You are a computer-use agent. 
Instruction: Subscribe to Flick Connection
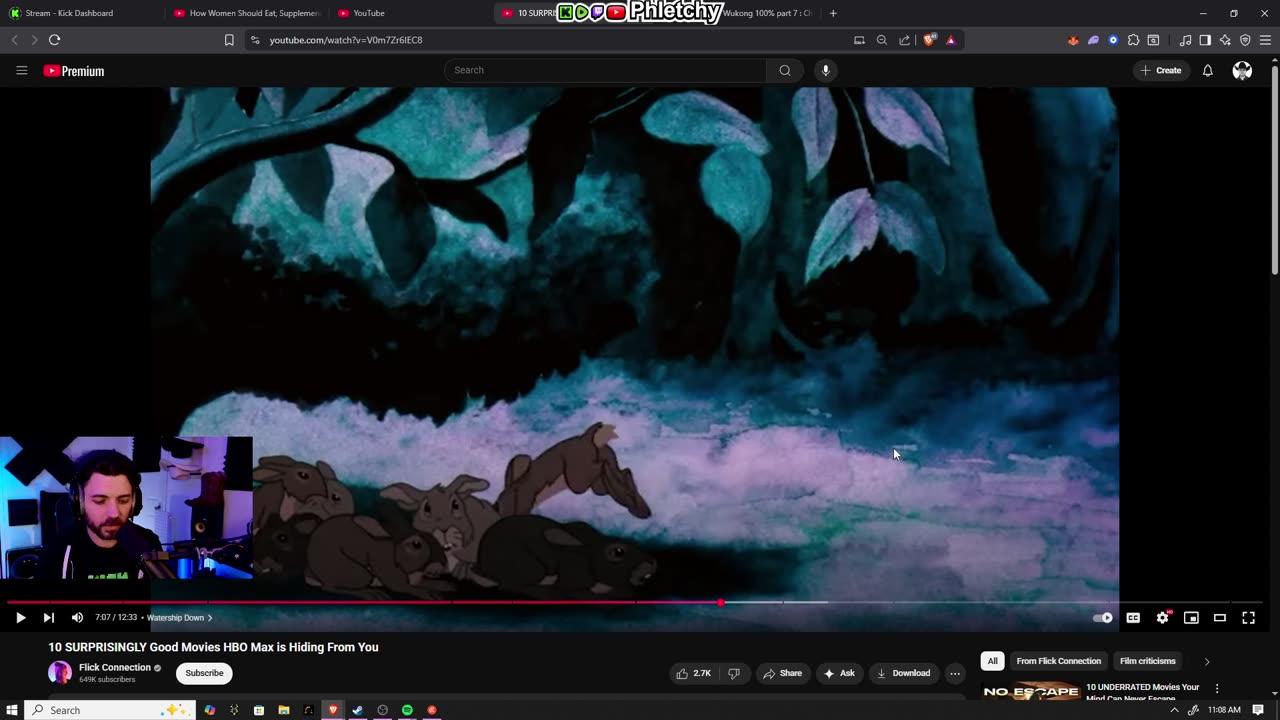(x=204, y=673)
